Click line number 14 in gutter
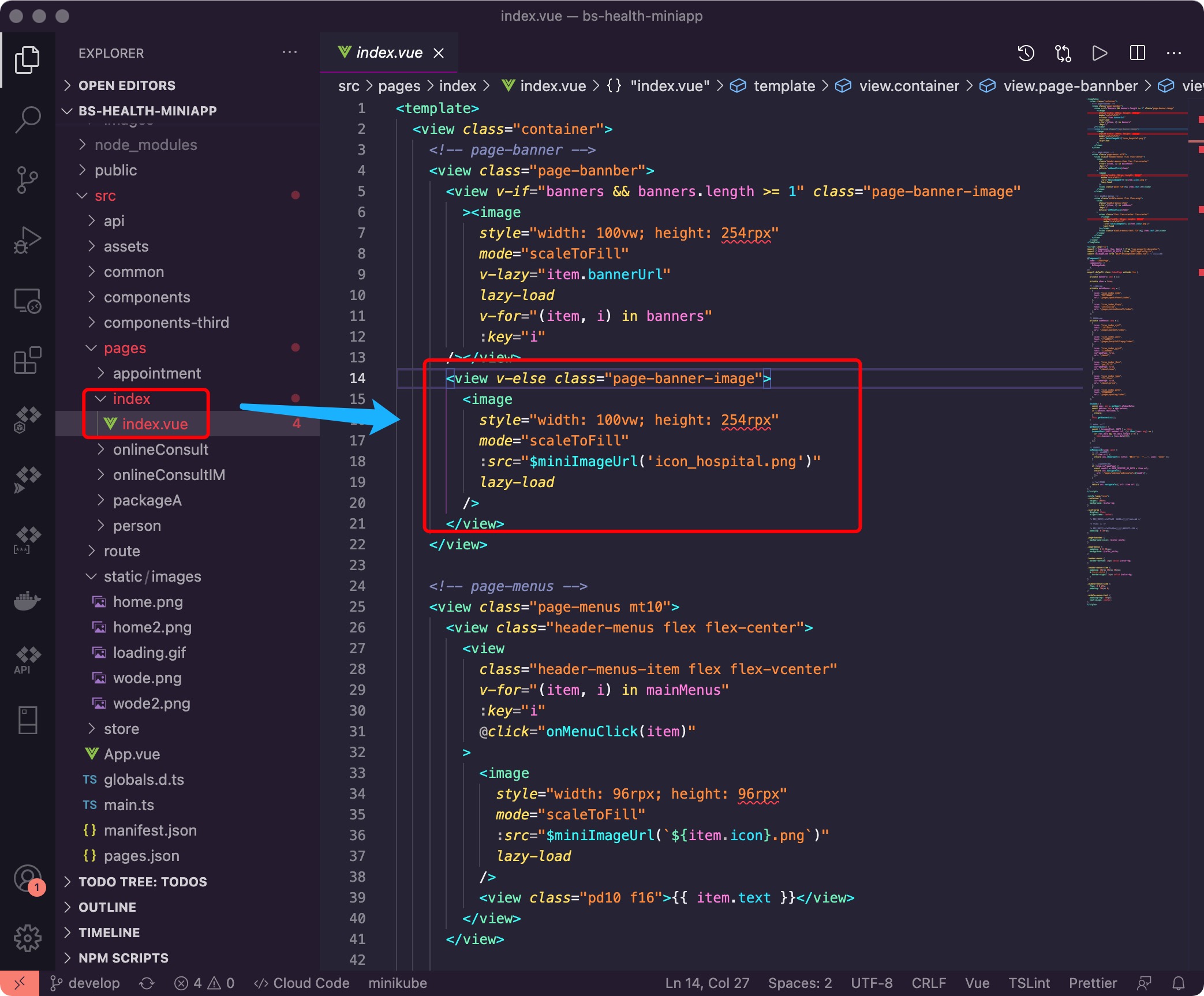This screenshot has height=996, width=1204. [357, 378]
